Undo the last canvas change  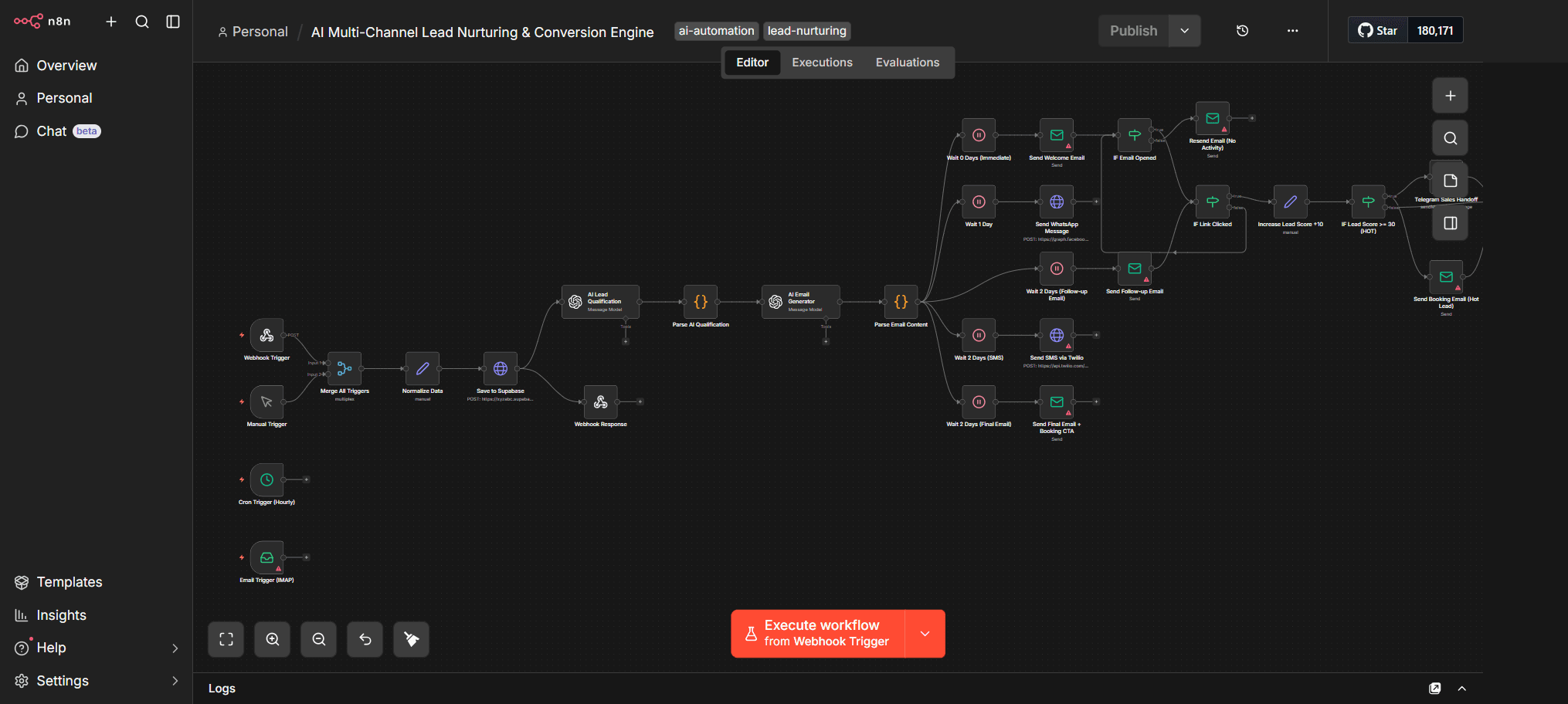pos(365,639)
